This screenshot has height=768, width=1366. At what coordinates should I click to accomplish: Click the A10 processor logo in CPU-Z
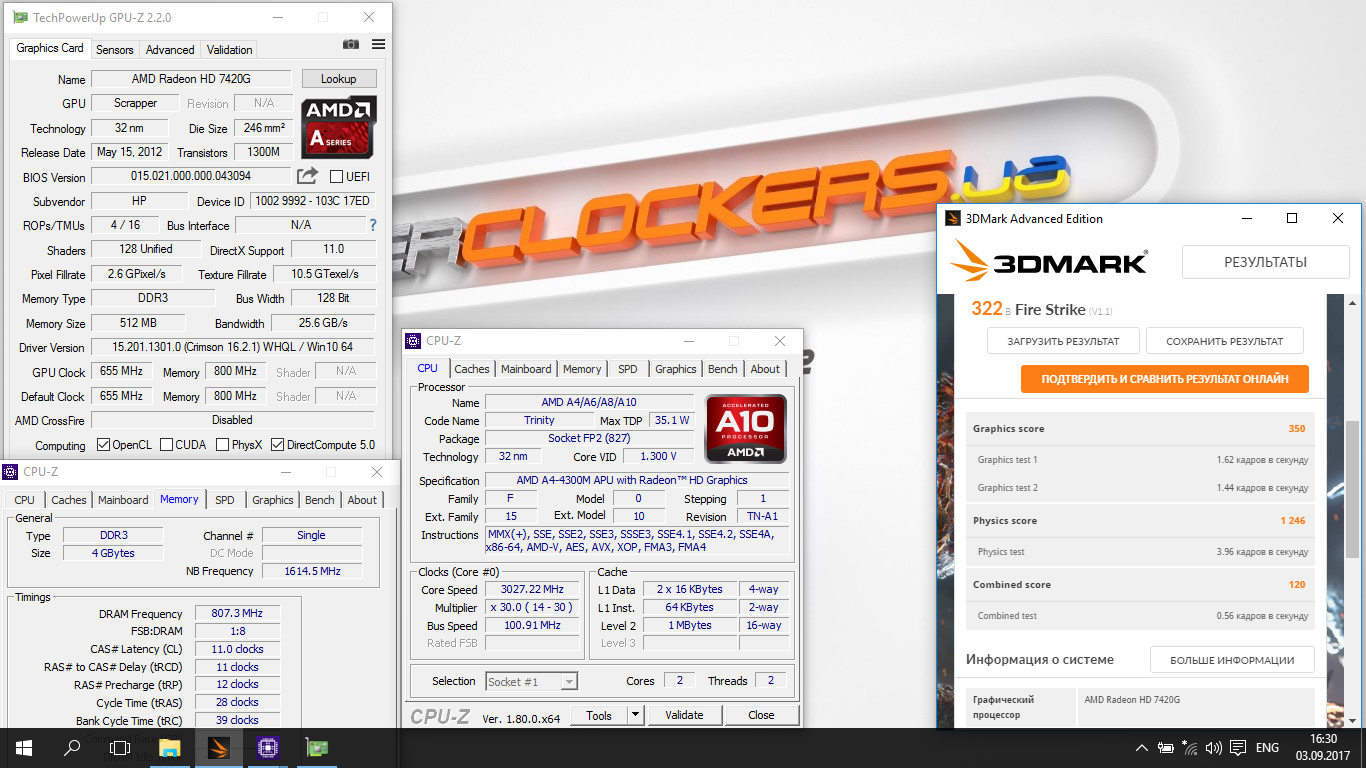[x=746, y=429]
